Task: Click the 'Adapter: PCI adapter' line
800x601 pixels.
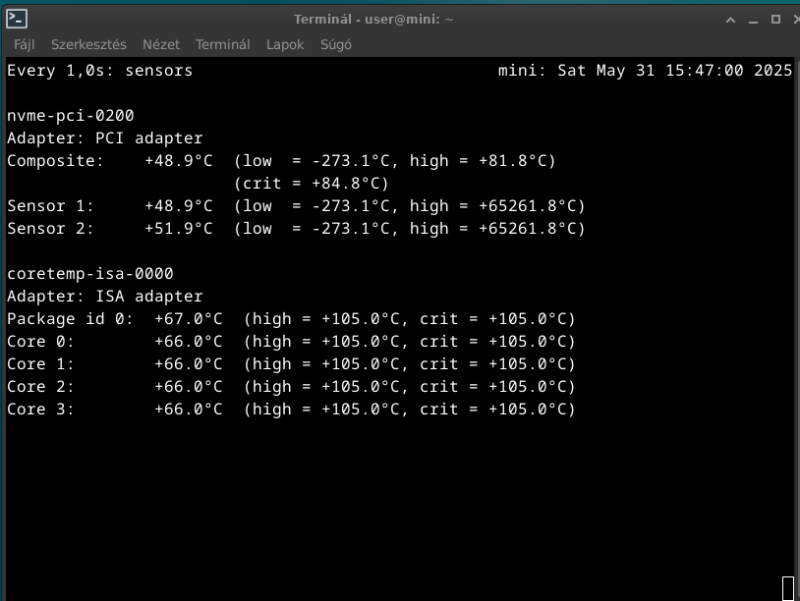Action: (105, 138)
